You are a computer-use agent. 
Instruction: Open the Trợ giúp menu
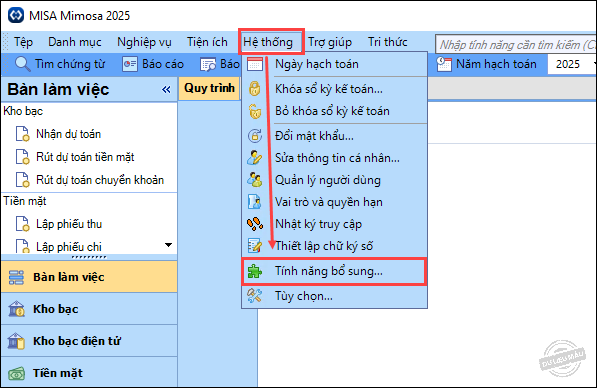pos(330,42)
